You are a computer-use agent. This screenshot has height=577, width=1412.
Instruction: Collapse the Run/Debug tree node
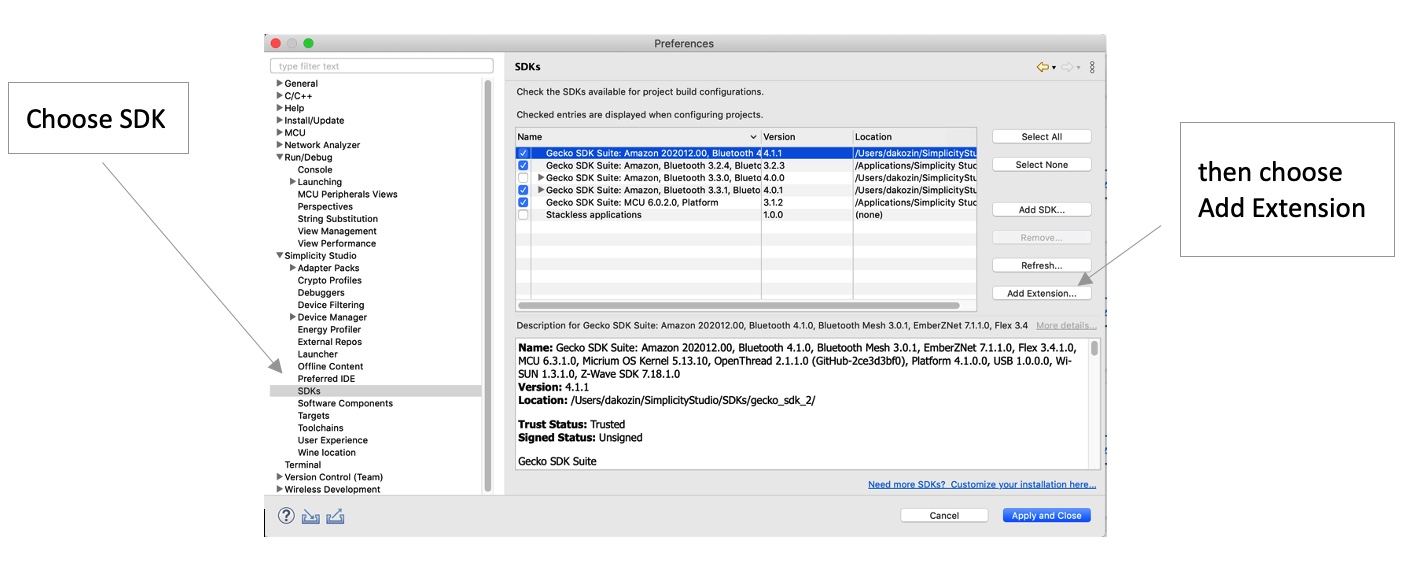[x=279, y=157]
